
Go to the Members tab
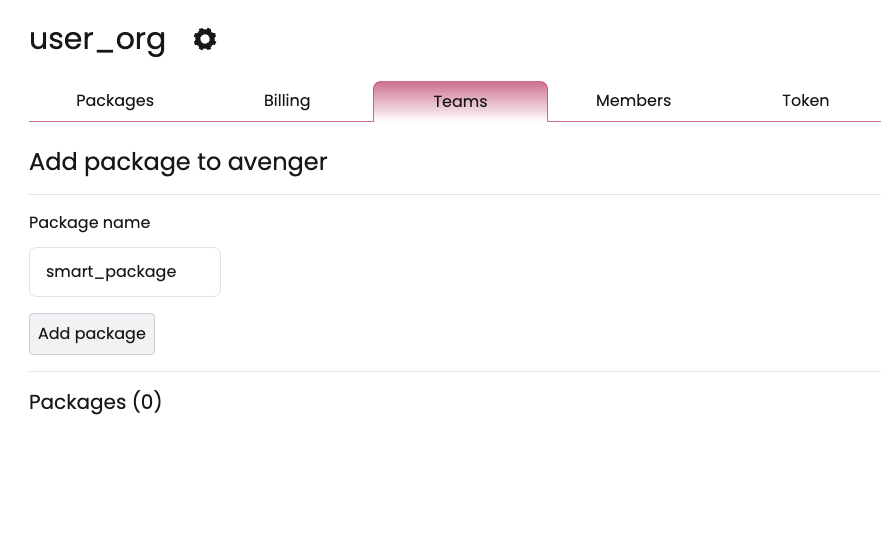[x=633, y=101]
